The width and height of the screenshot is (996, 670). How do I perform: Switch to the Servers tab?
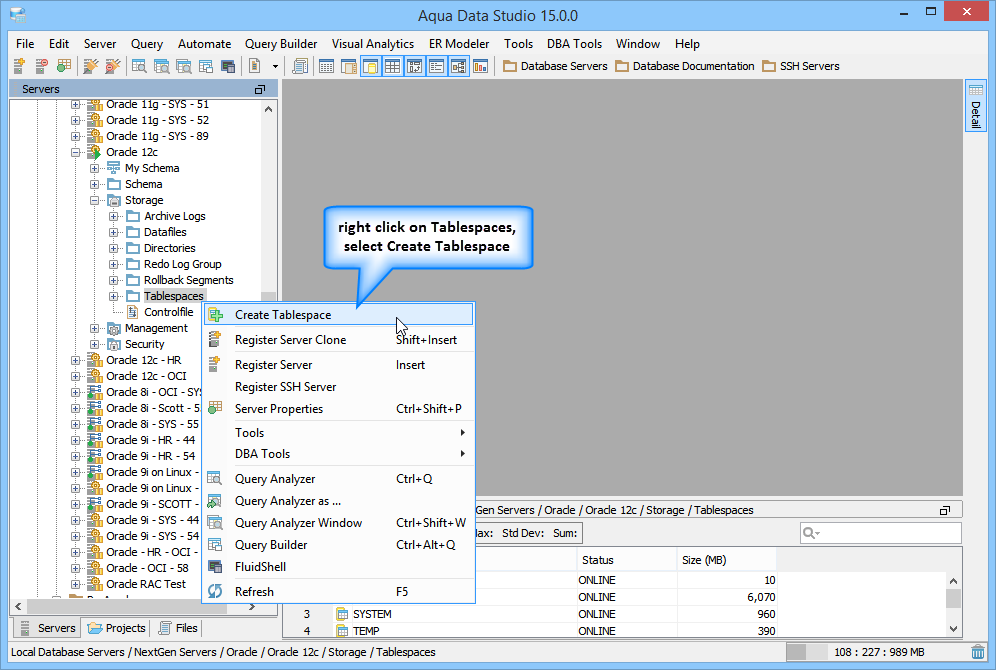(x=48, y=628)
